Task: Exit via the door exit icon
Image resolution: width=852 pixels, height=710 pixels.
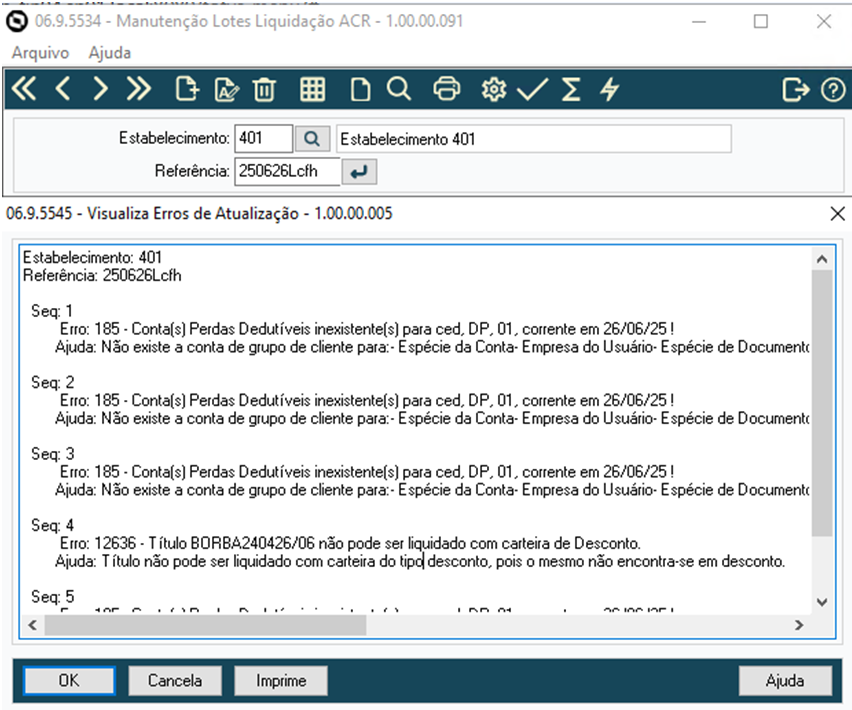Action: pyautogui.click(x=795, y=89)
